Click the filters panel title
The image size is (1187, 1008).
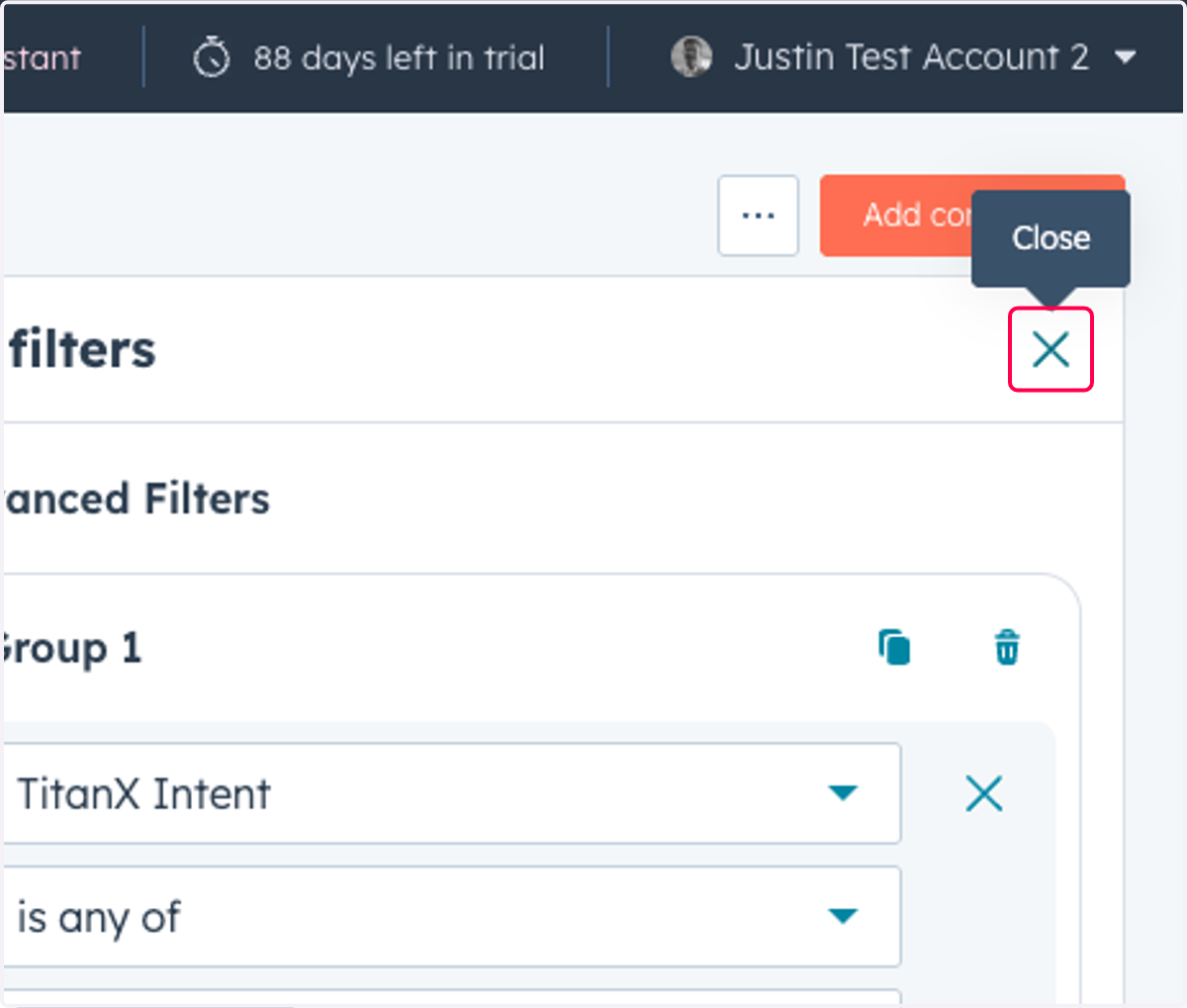point(82,350)
